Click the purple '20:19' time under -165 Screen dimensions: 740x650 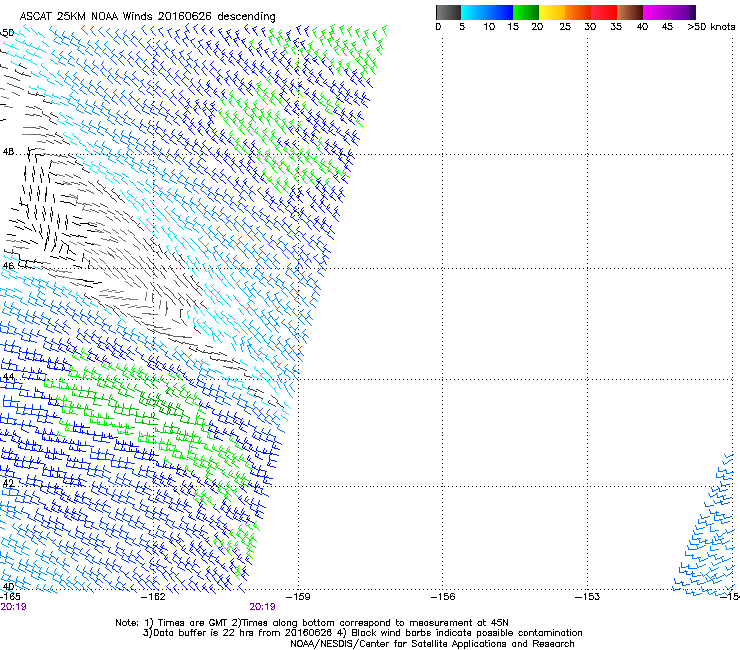(x=13, y=607)
